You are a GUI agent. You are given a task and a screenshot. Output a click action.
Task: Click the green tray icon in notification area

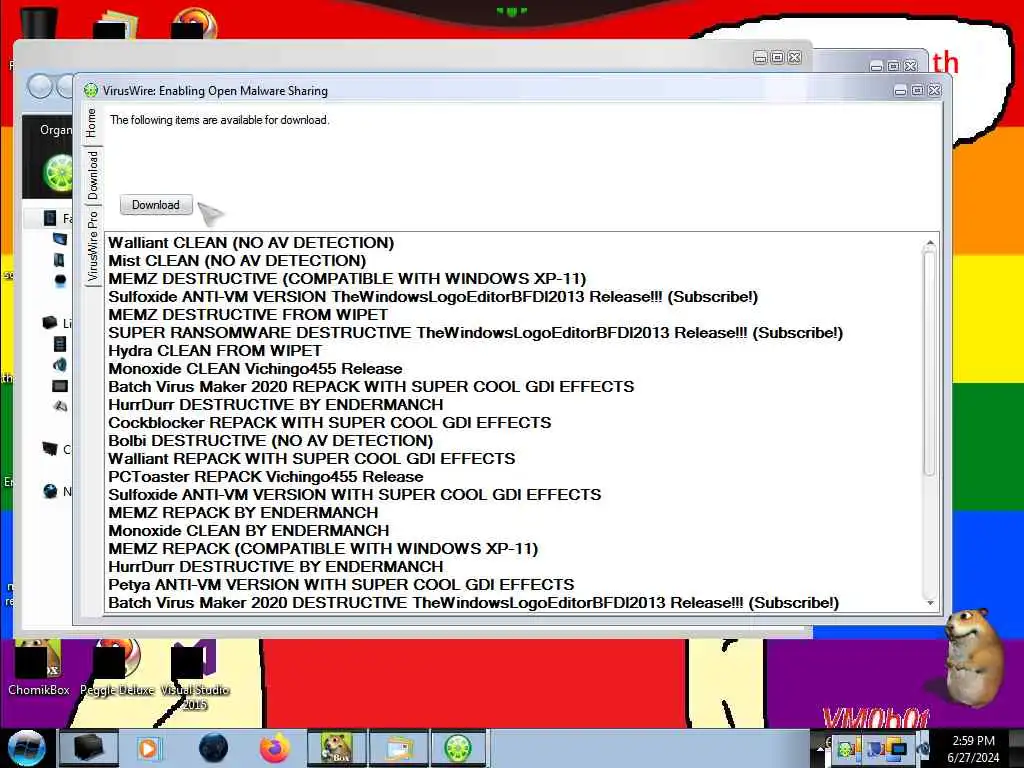(x=846, y=749)
